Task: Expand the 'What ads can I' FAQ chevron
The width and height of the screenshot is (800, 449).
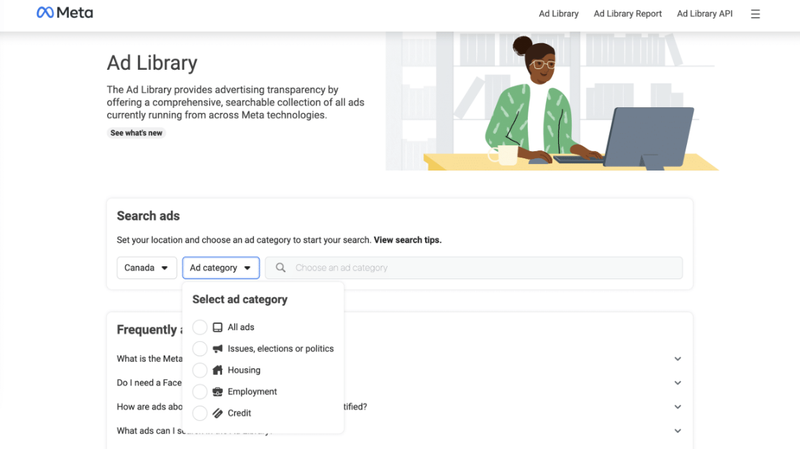Action: pyautogui.click(x=678, y=431)
